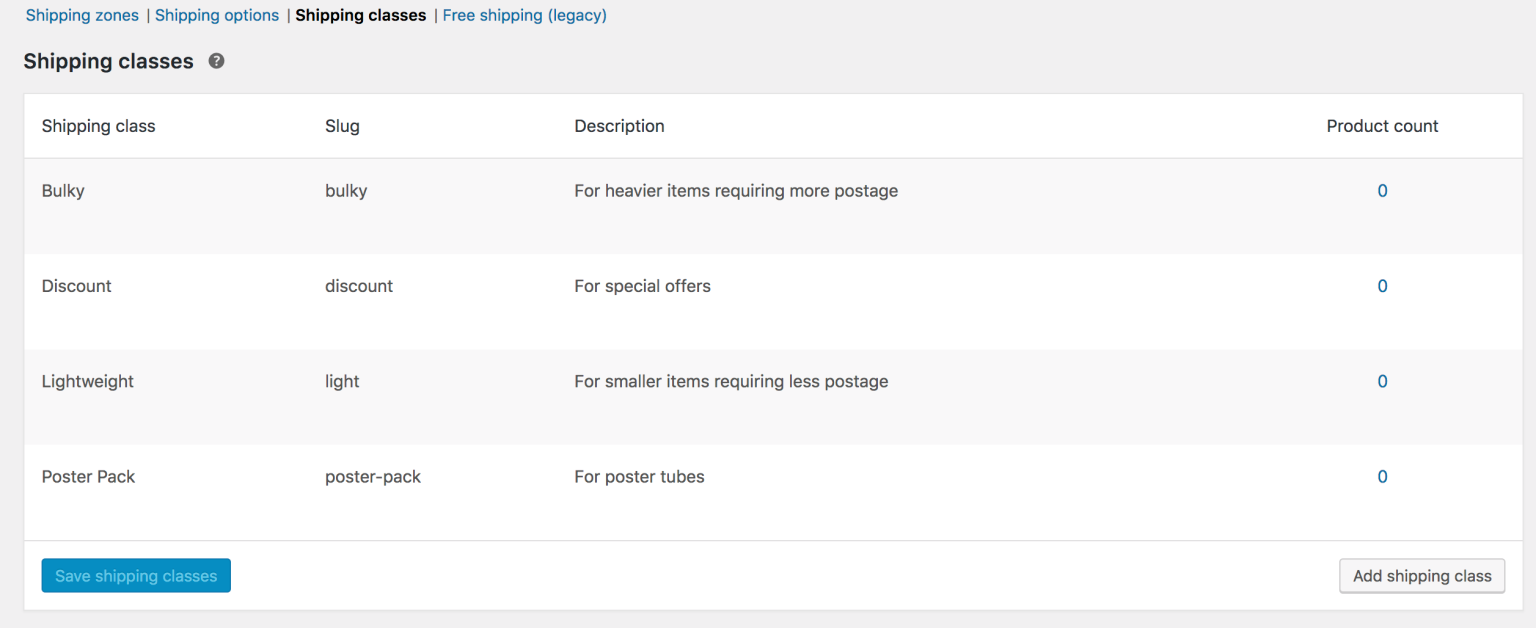1536x628 pixels.
Task: Click the Product count column header
Action: (x=1382, y=126)
